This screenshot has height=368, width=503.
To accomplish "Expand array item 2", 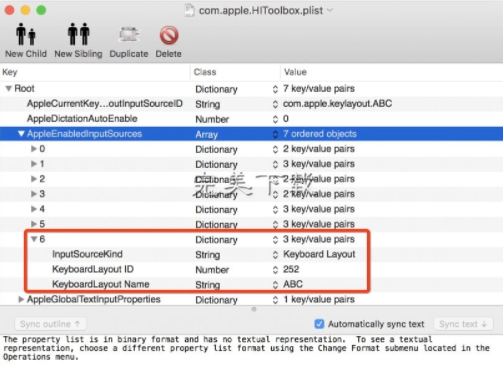I will [34, 179].
